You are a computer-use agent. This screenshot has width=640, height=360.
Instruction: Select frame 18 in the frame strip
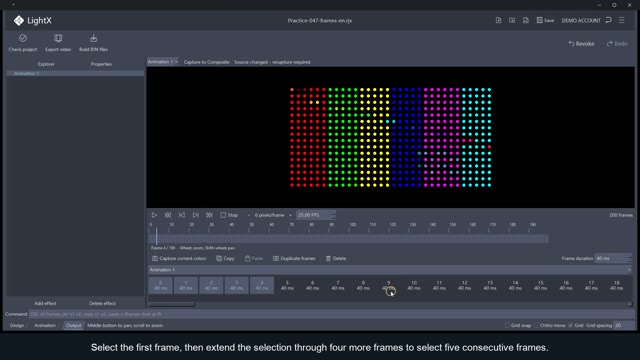coord(616,285)
